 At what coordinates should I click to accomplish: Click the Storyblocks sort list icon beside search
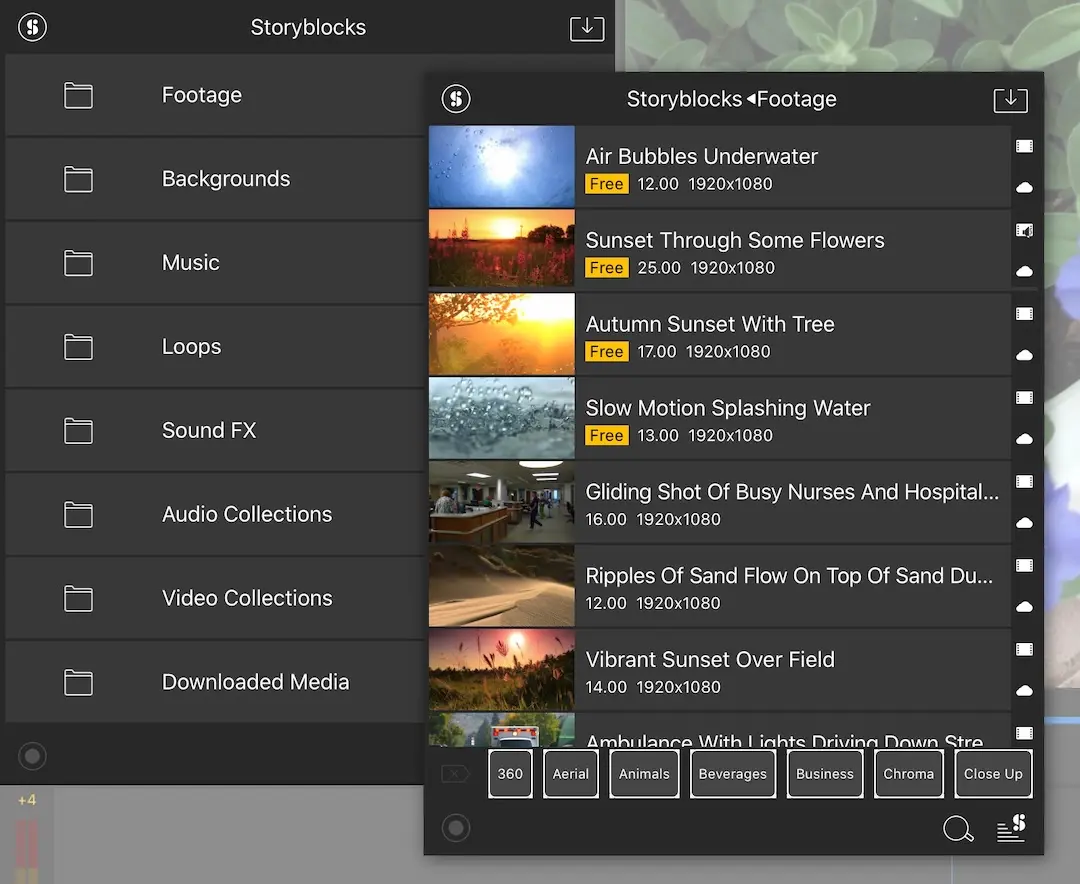(1011, 828)
